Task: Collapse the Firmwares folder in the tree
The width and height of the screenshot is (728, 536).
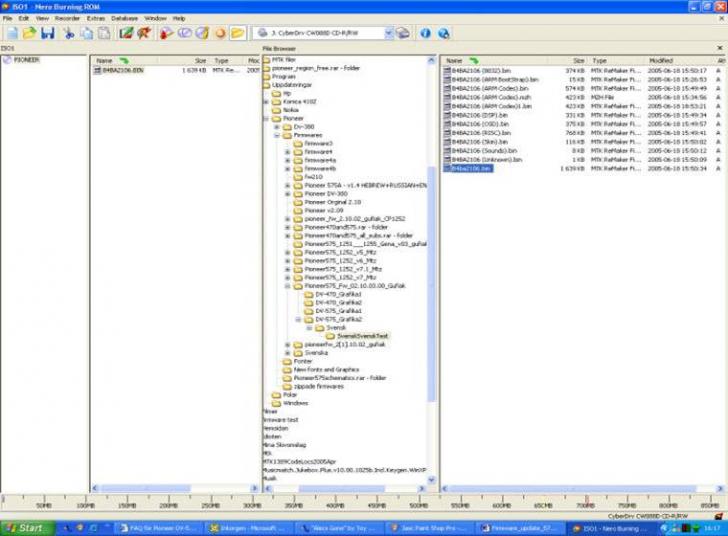Action: coord(276,135)
